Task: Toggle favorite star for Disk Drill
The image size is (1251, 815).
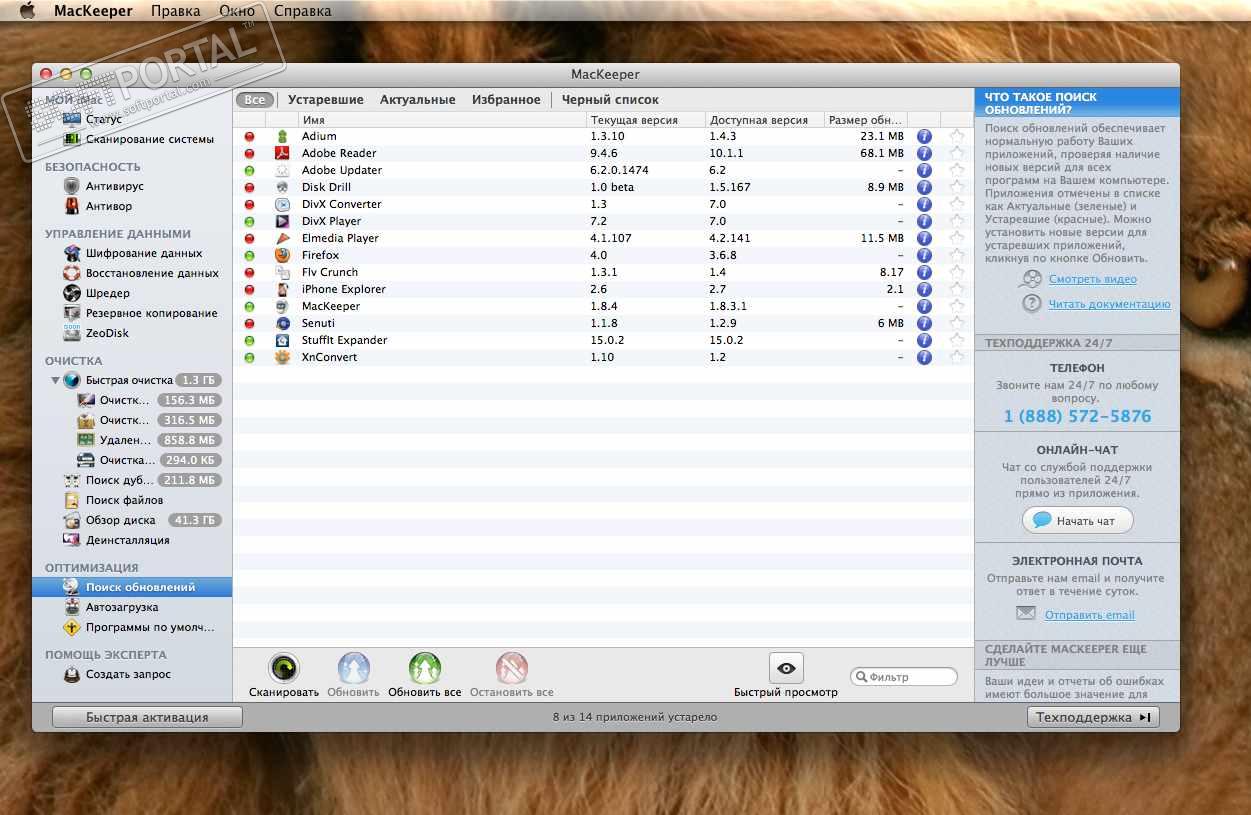Action: coord(957,187)
